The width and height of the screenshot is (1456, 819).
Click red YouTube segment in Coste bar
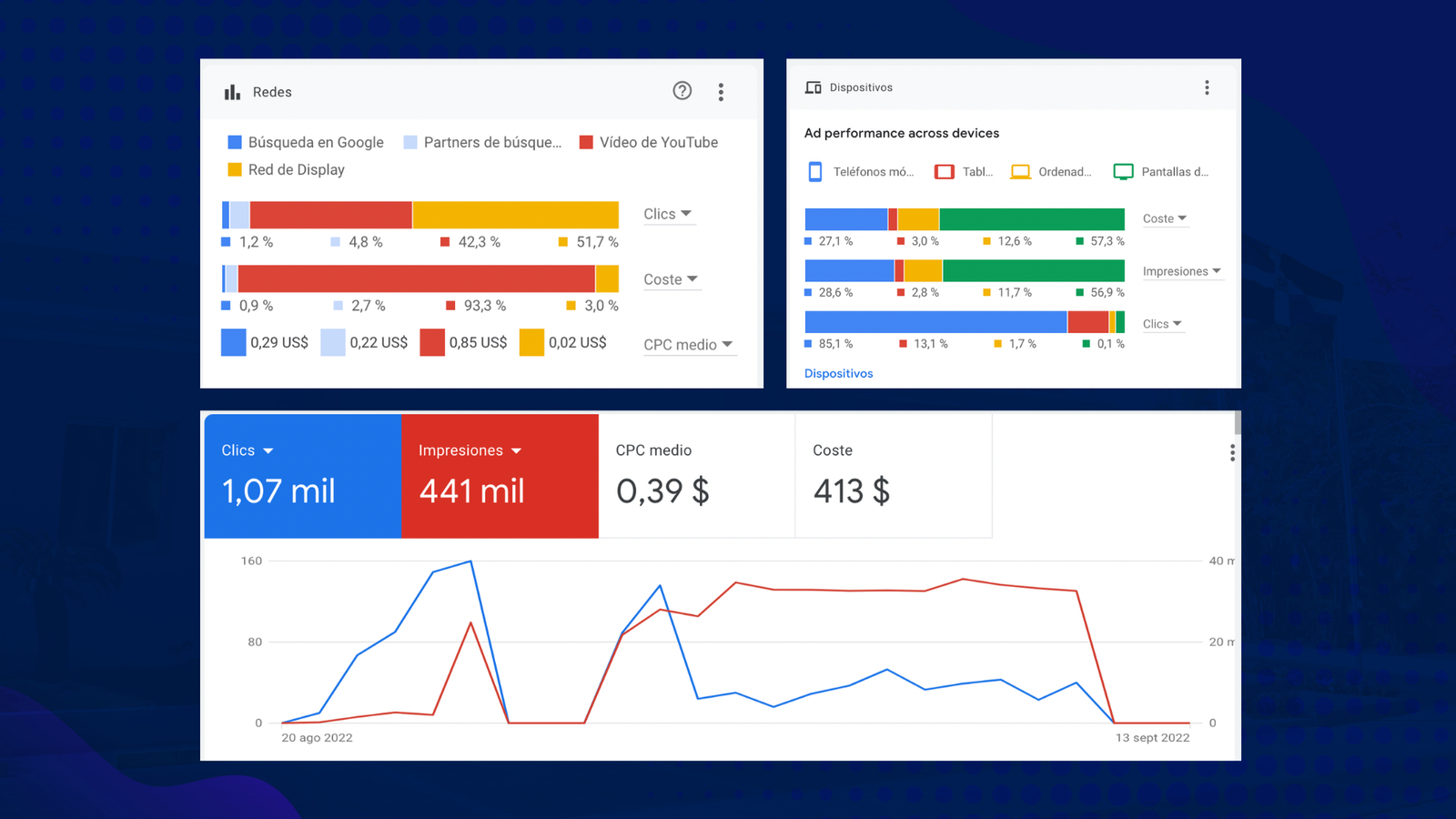click(x=417, y=278)
